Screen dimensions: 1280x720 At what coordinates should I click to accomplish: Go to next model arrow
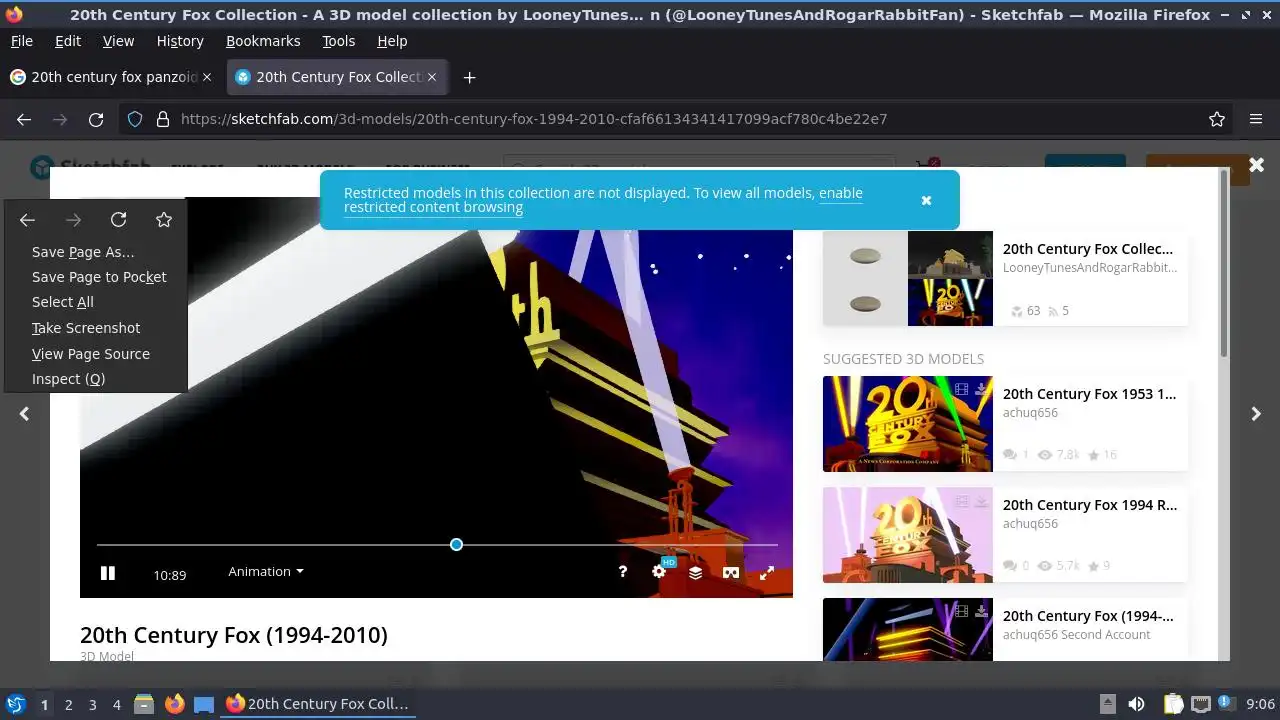1256,413
